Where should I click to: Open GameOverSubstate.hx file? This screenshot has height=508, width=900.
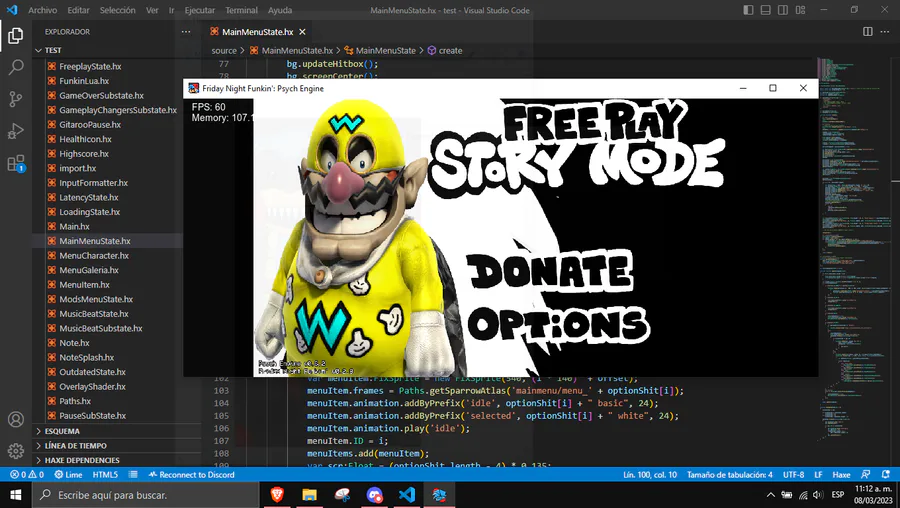pos(102,95)
